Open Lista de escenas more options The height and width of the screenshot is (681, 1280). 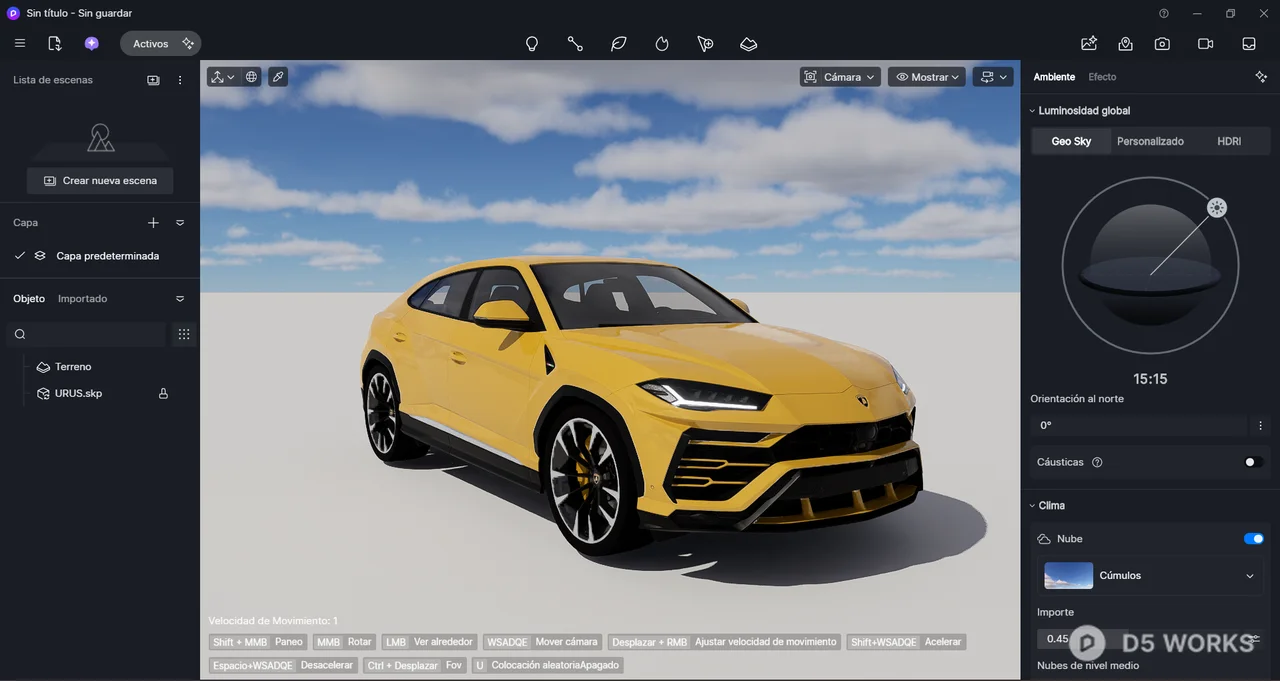180,80
